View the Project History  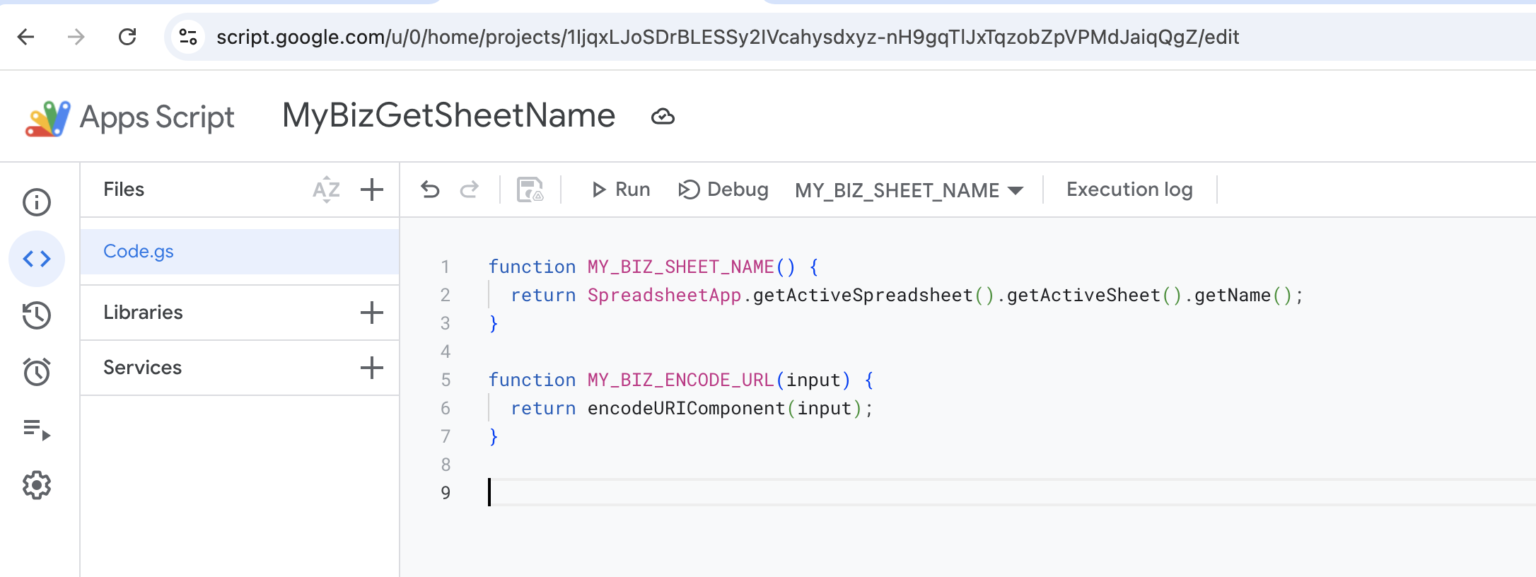[37, 315]
